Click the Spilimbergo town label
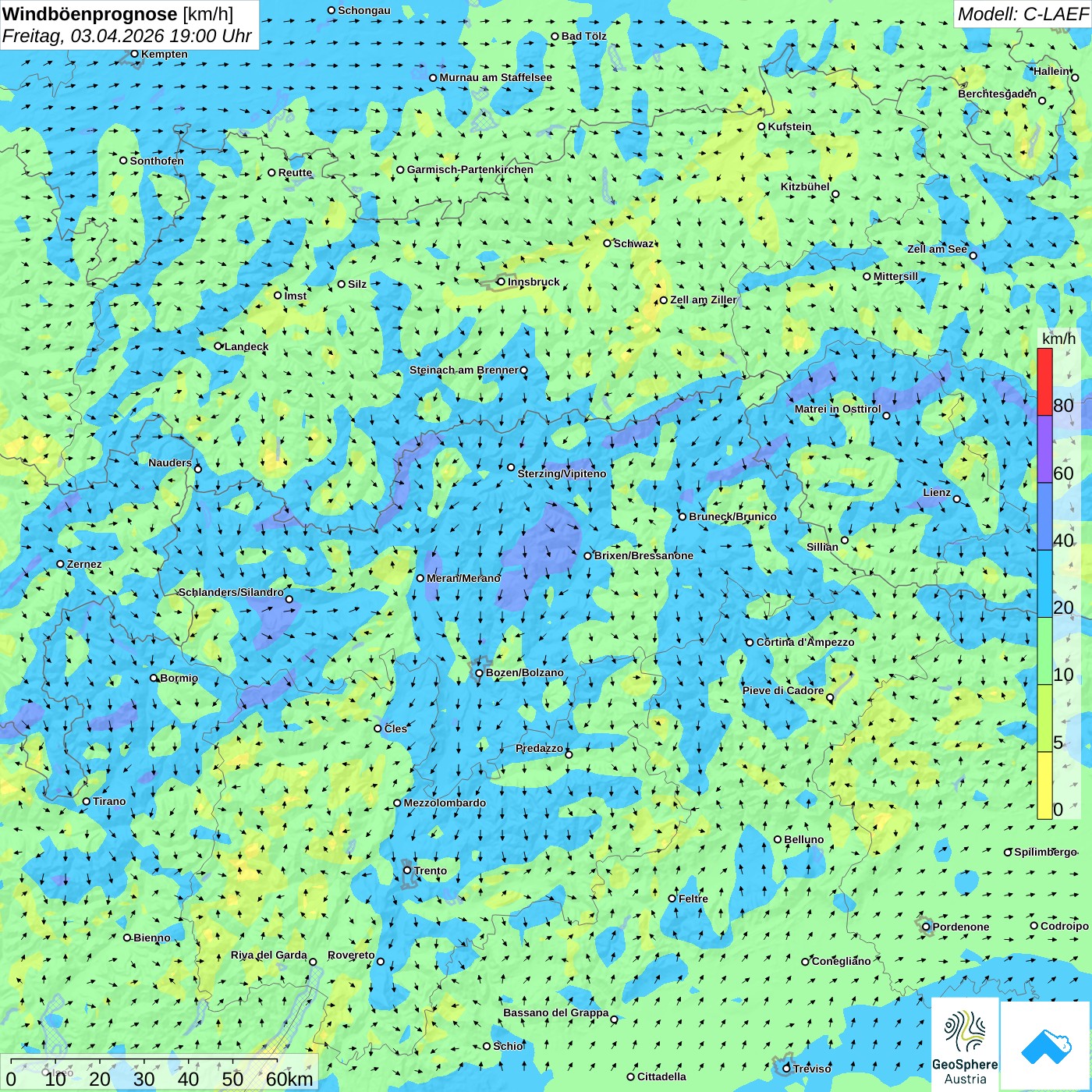Image resolution: width=1092 pixels, height=1092 pixels. click(x=1045, y=852)
